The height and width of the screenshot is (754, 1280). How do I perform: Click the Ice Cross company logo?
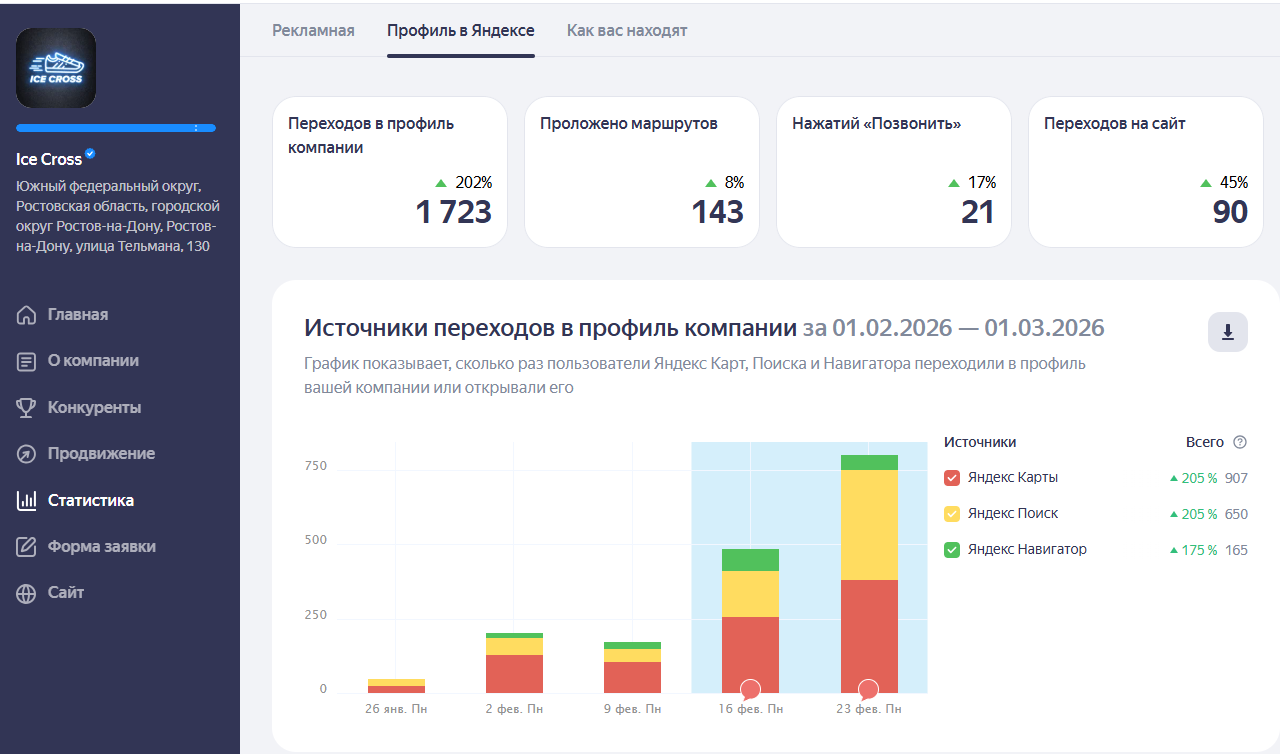(x=56, y=68)
